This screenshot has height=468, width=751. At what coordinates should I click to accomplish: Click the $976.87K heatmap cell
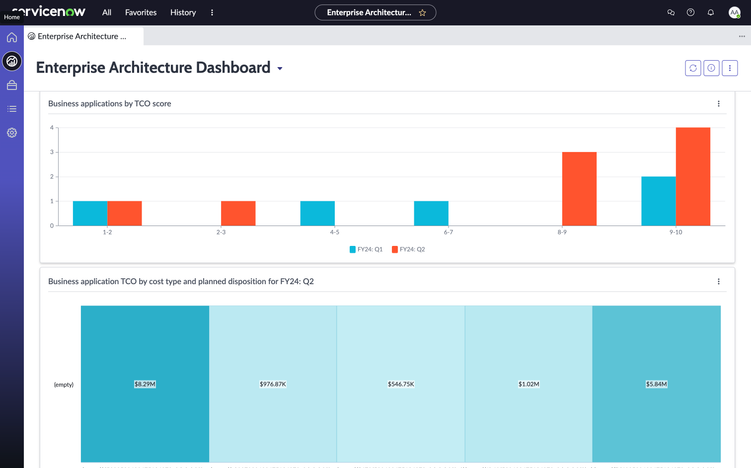point(273,384)
